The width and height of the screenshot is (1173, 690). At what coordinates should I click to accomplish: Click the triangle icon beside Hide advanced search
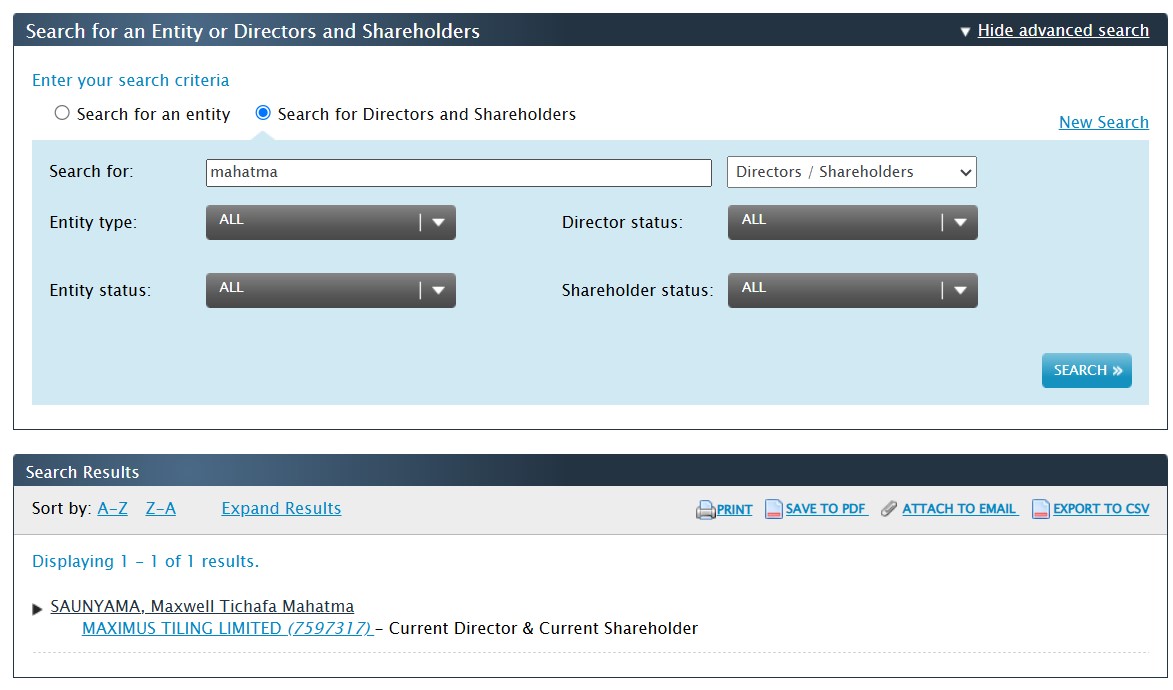point(965,31)
